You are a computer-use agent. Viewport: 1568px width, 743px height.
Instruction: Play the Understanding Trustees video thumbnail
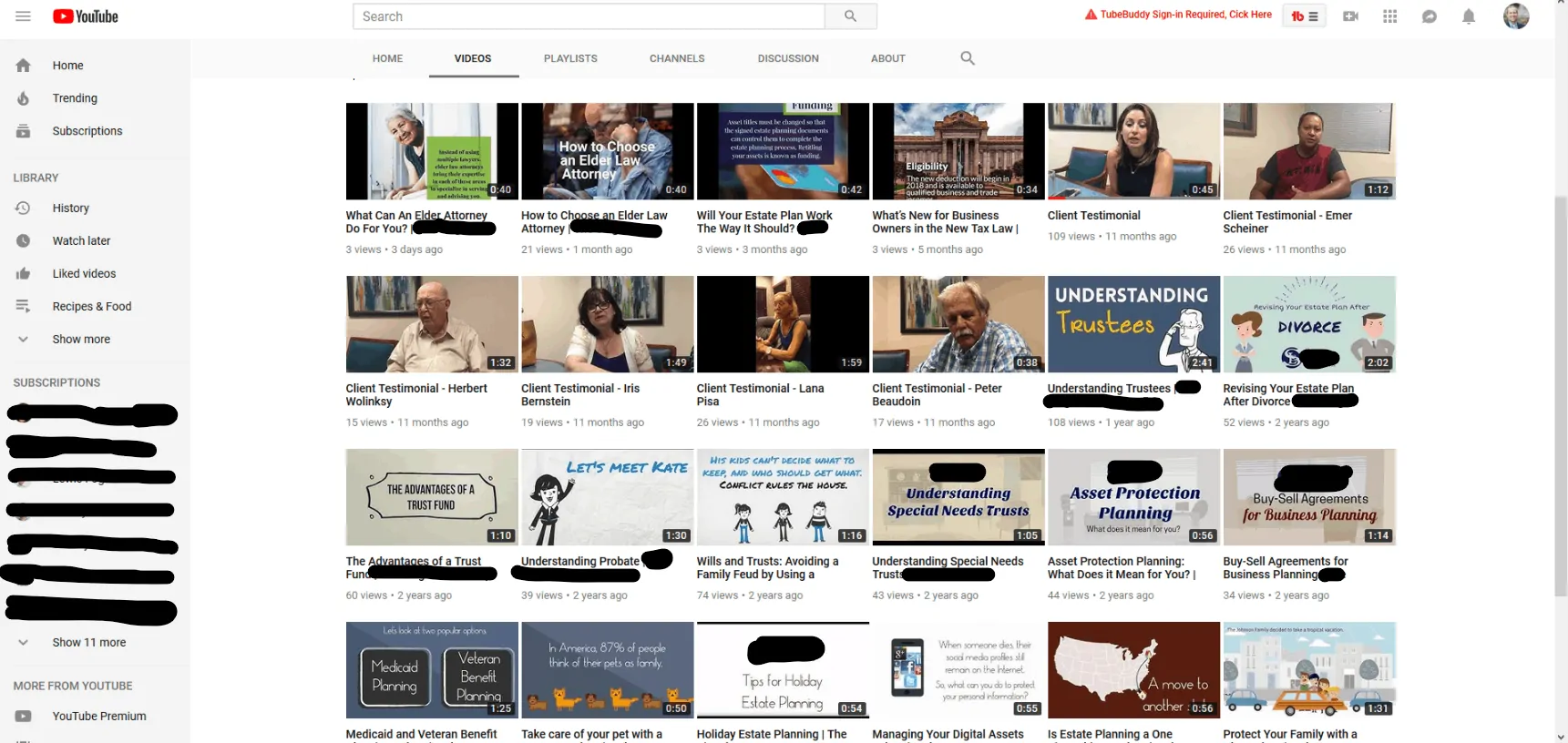click(1132, 324)
